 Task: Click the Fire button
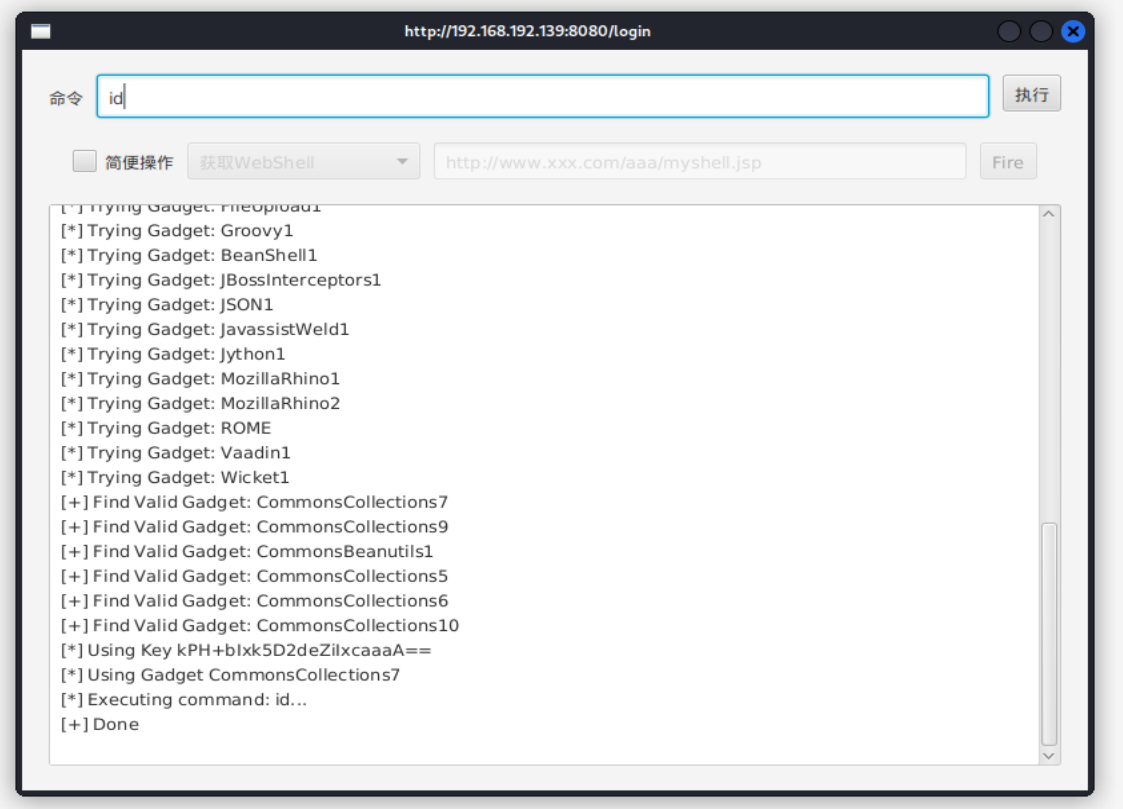point(1008,162)
